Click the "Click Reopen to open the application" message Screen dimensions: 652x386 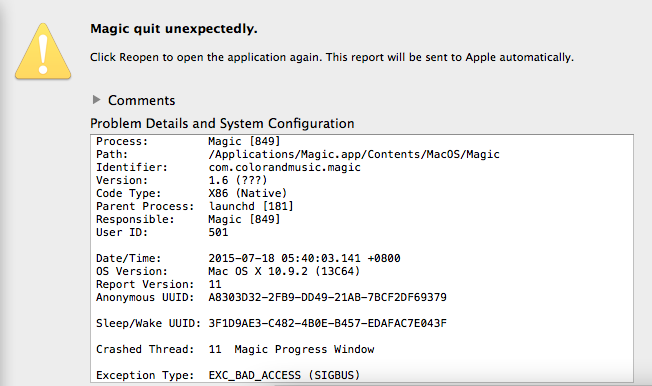tap(332, 57)
